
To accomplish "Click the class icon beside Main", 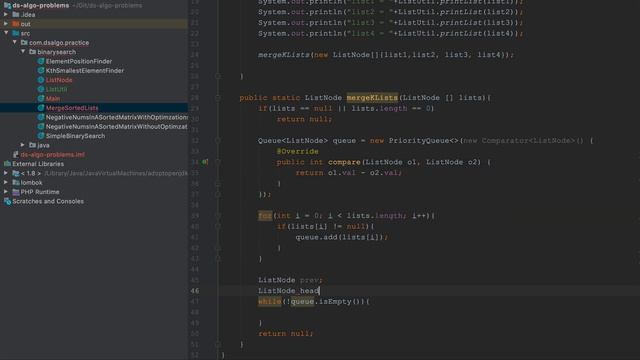I will (x=41, y=98).
